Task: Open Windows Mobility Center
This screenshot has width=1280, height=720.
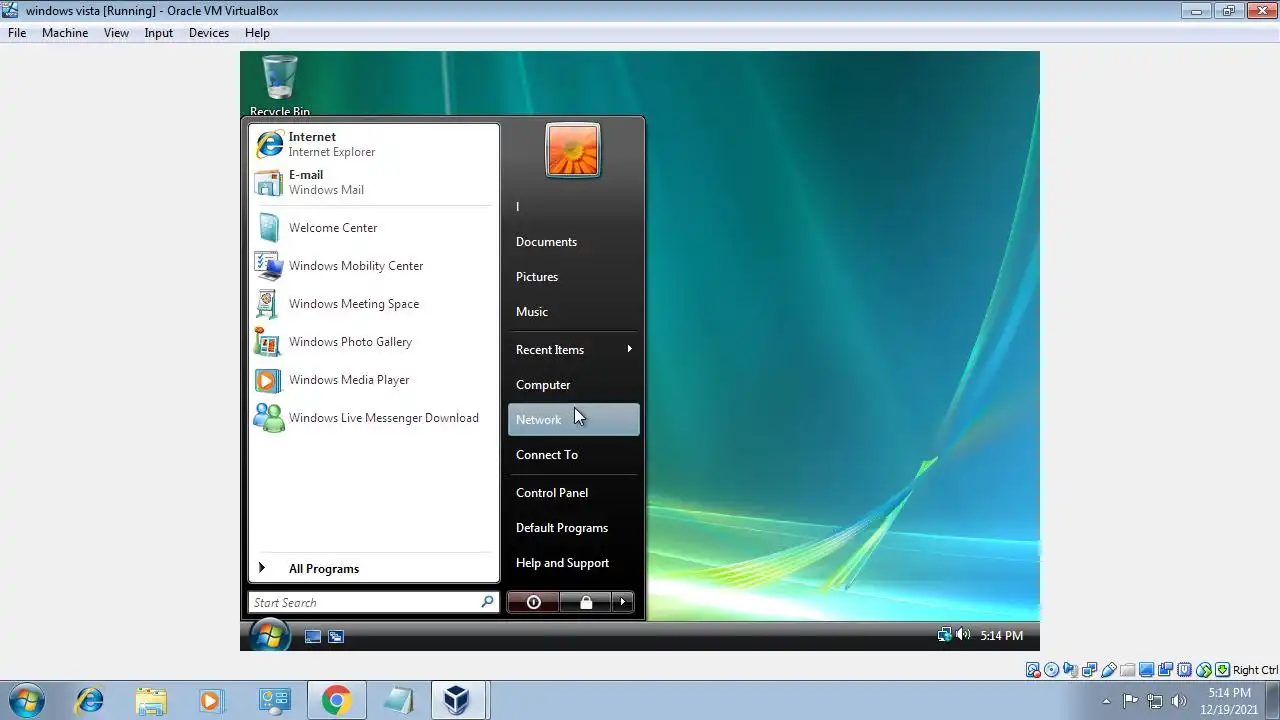Action: tap(373, 266)
